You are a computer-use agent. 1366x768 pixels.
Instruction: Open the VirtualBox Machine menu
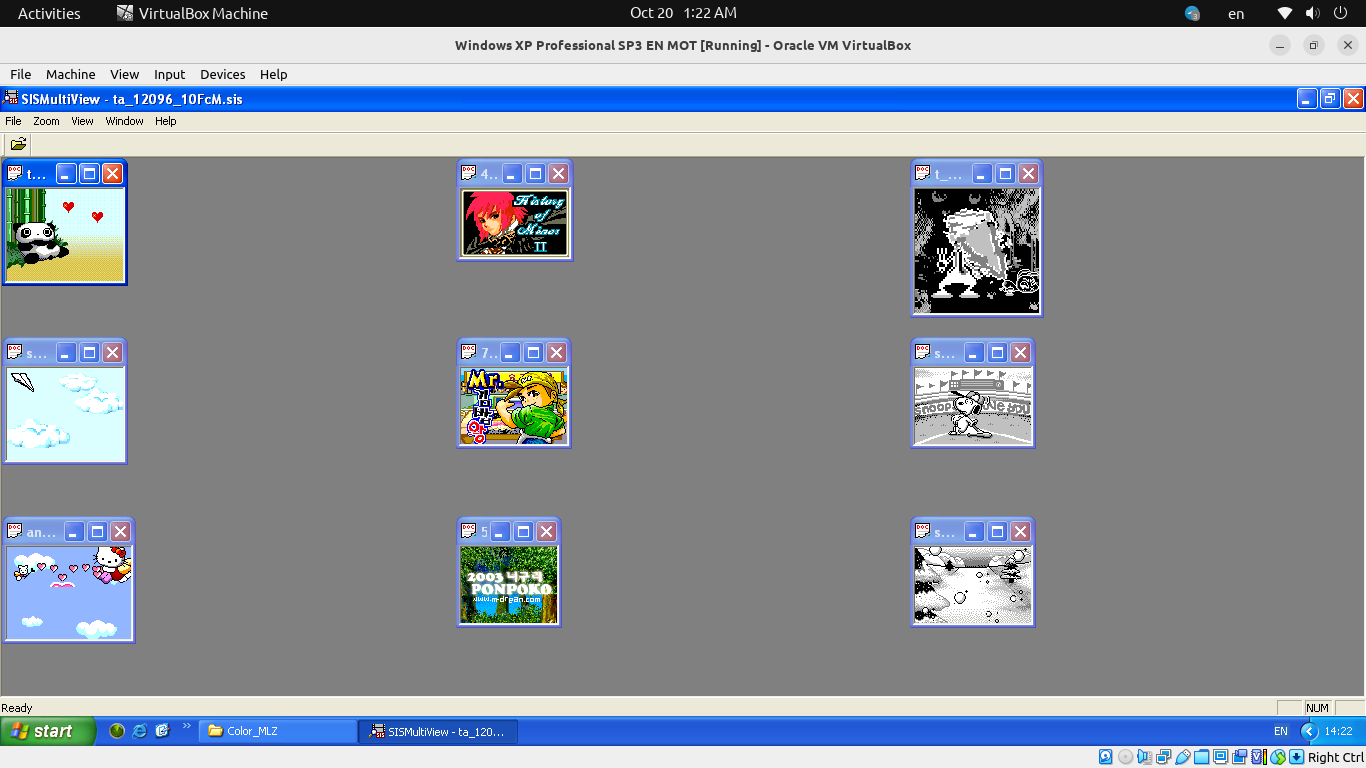pos(70,74)
